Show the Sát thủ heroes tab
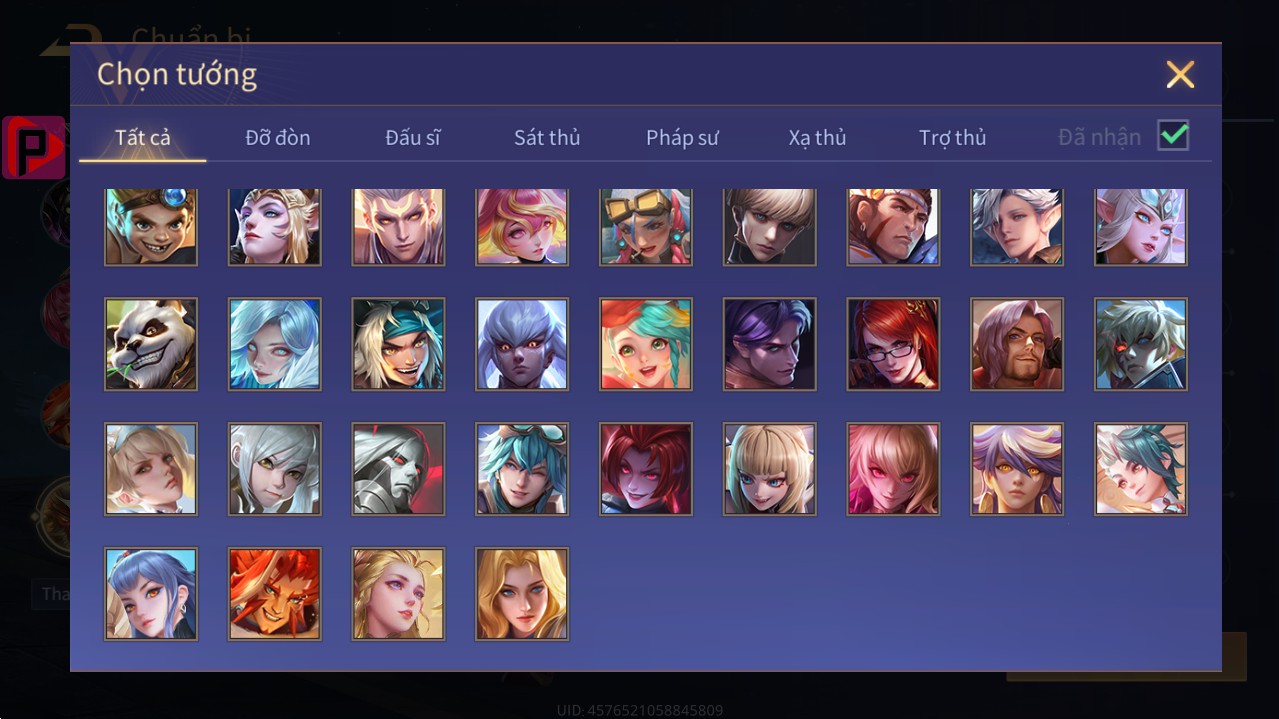 point(547,137)
